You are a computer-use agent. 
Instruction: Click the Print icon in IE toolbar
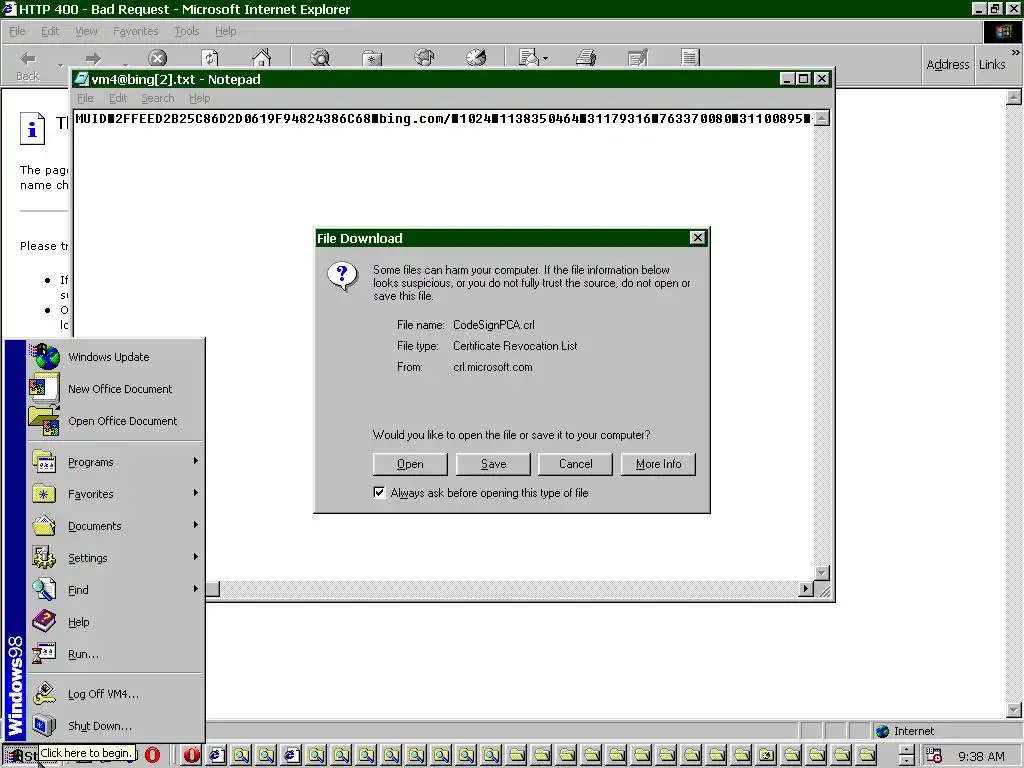point(586,58)
